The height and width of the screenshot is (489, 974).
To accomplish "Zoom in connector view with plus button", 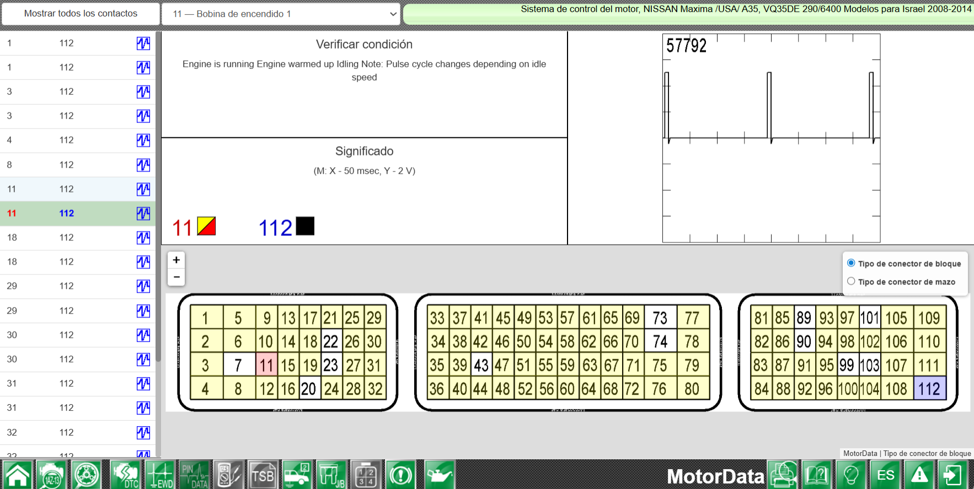I will coord(176,260).
